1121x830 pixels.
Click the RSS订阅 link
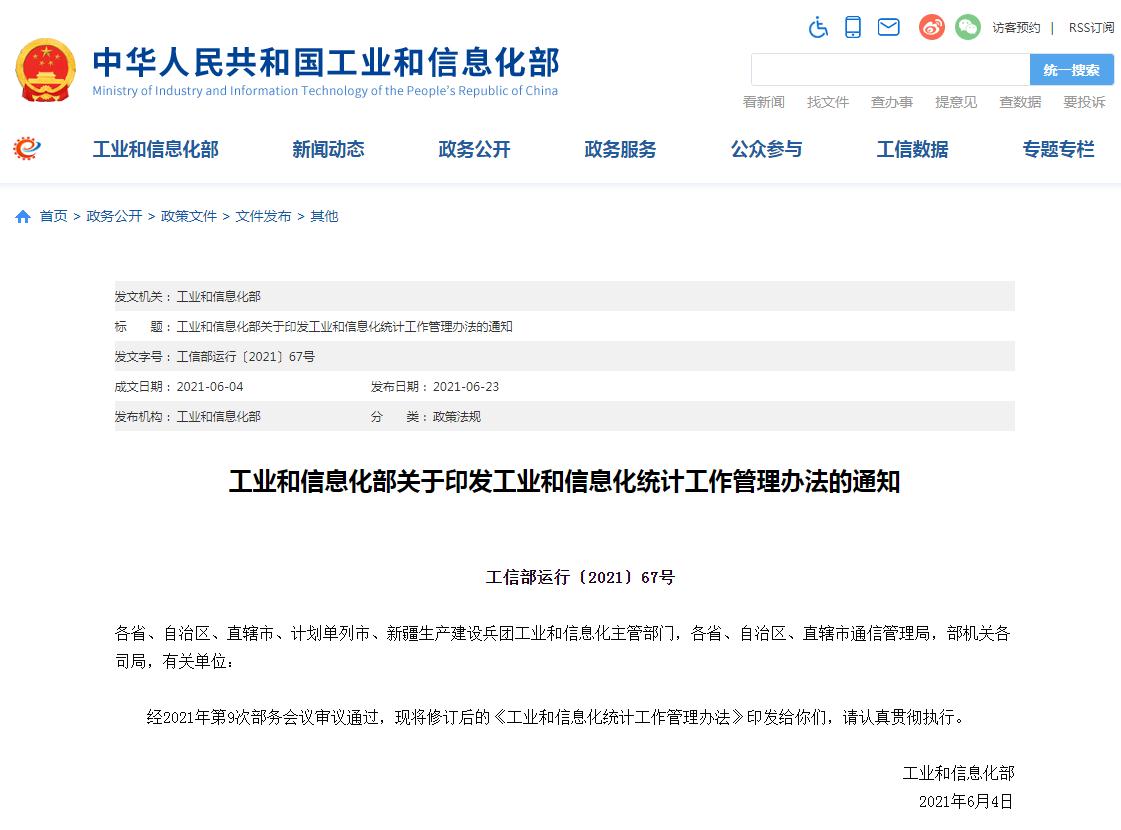(x=1091, y=28)
